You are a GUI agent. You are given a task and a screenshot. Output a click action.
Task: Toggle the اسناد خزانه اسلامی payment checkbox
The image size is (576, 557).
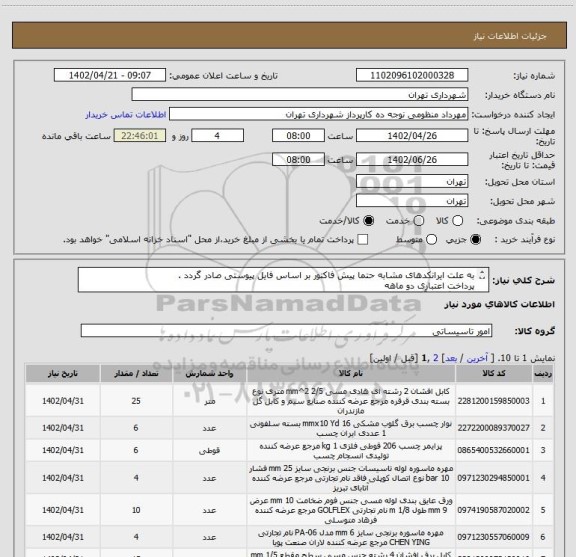coord(363,240)
